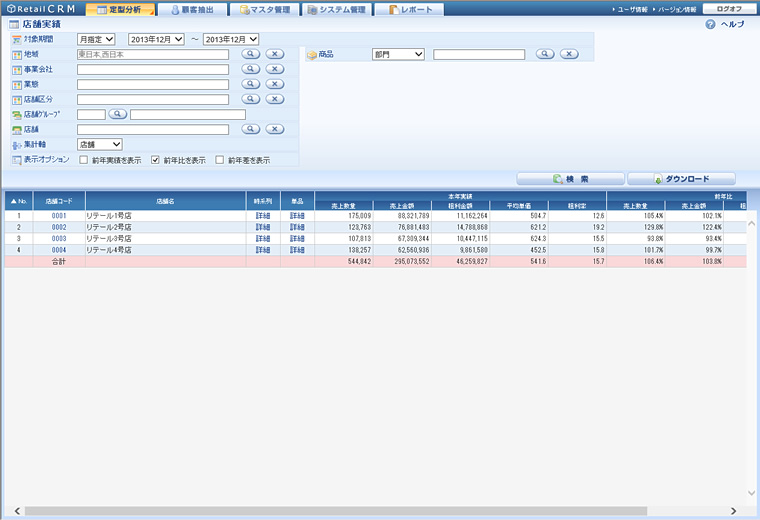Open 時系列 詳細 for リテール1号店
This screenshot has height=520, width=760.
(x=263, y=216)
